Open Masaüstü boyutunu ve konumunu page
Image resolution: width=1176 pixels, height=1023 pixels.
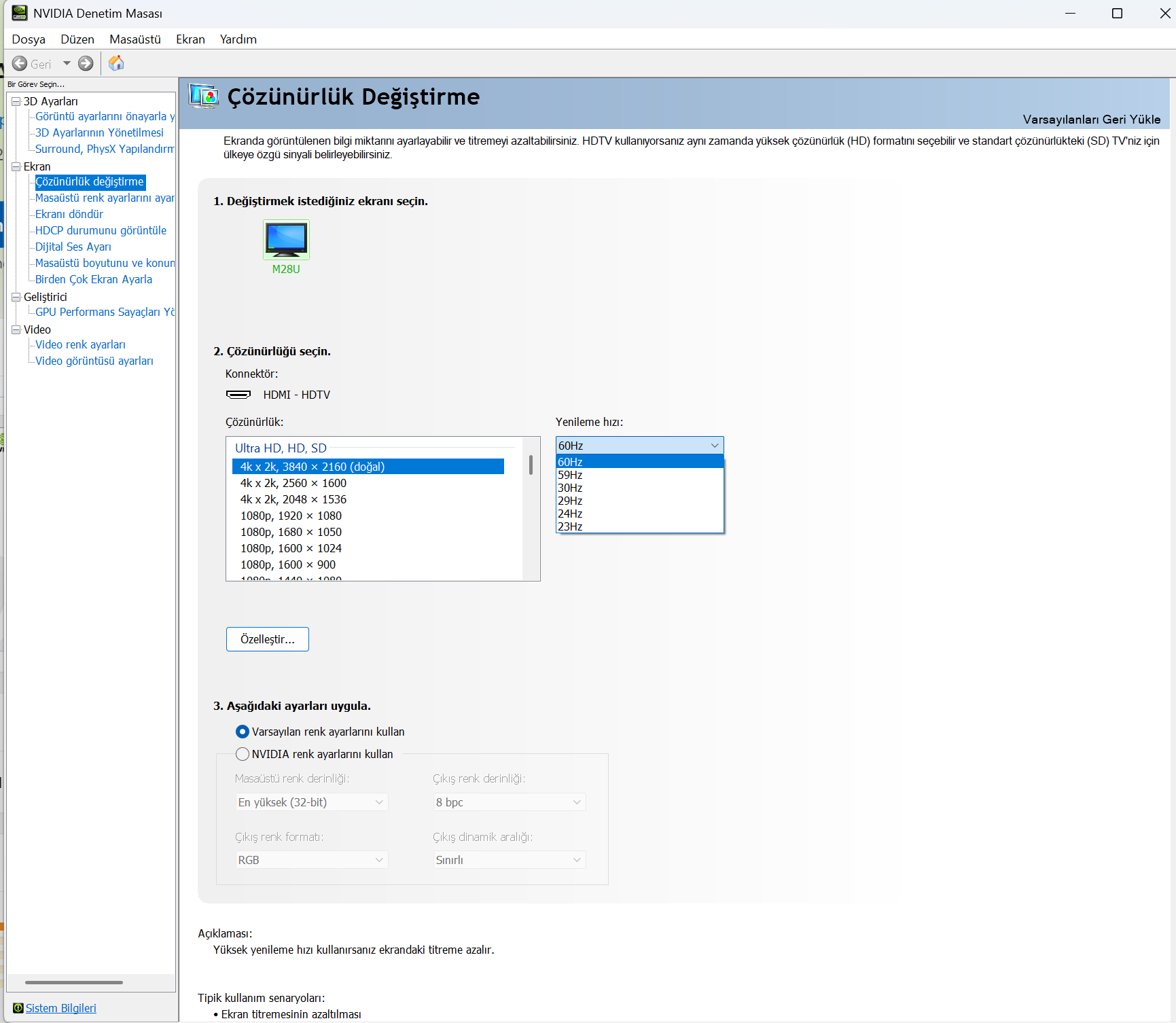[105, 264]
